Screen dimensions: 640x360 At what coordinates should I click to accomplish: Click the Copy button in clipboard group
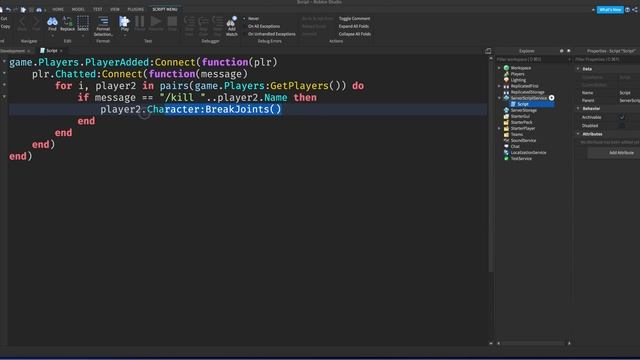tap(5, 26)
